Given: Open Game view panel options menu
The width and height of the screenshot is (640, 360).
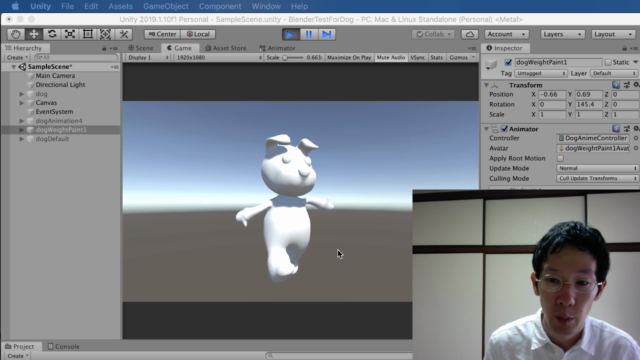Looking at the screenshot, I should pyautogui.click(x=472, y=48).
